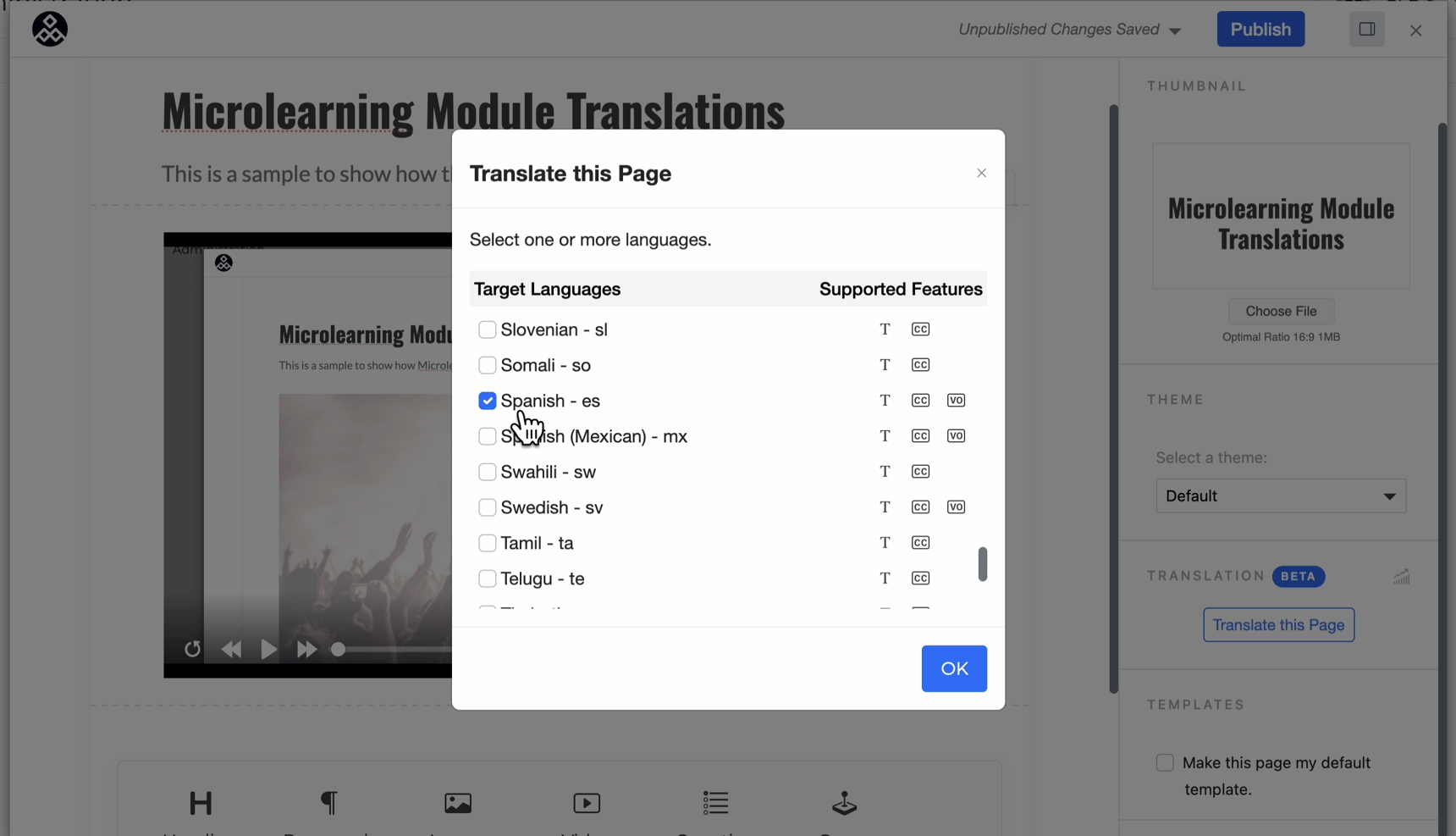The width and height of the screenshot is (1456, 836).
Task: Click the app logo in the top-left corner
Action: (x=50, y=29)
